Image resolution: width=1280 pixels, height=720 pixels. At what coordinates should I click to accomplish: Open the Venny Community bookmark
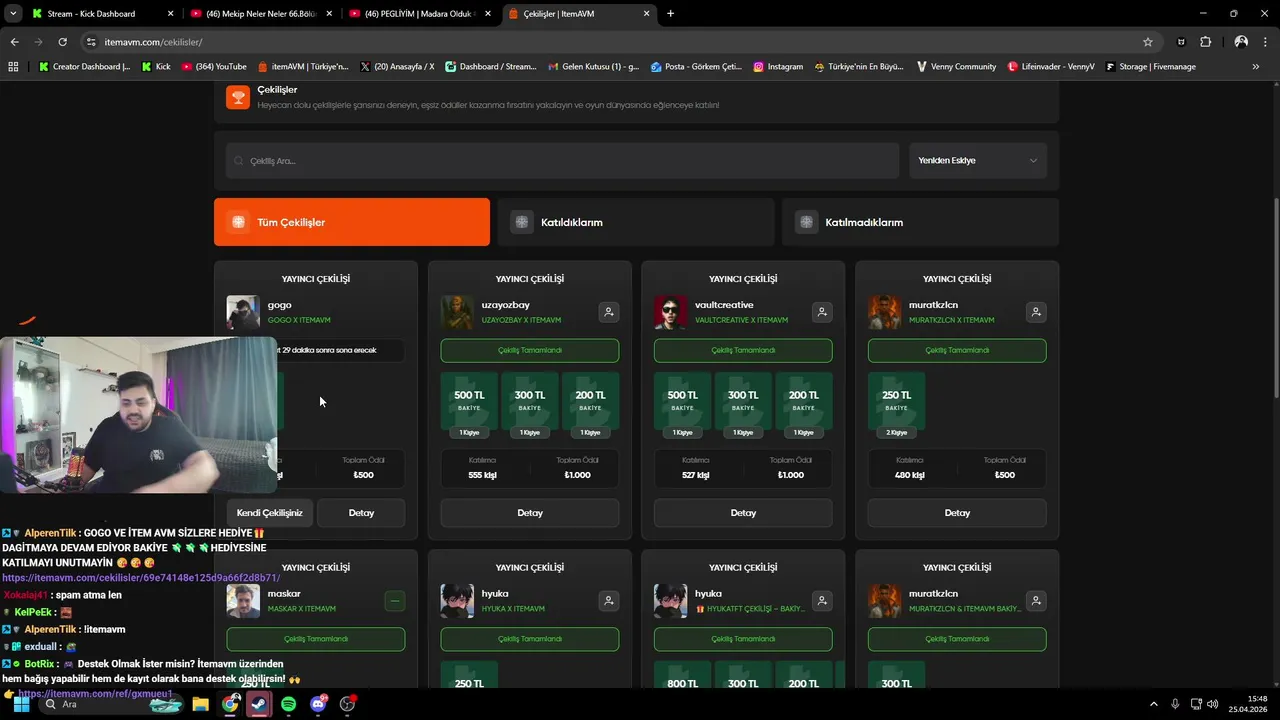click(956, 67)
